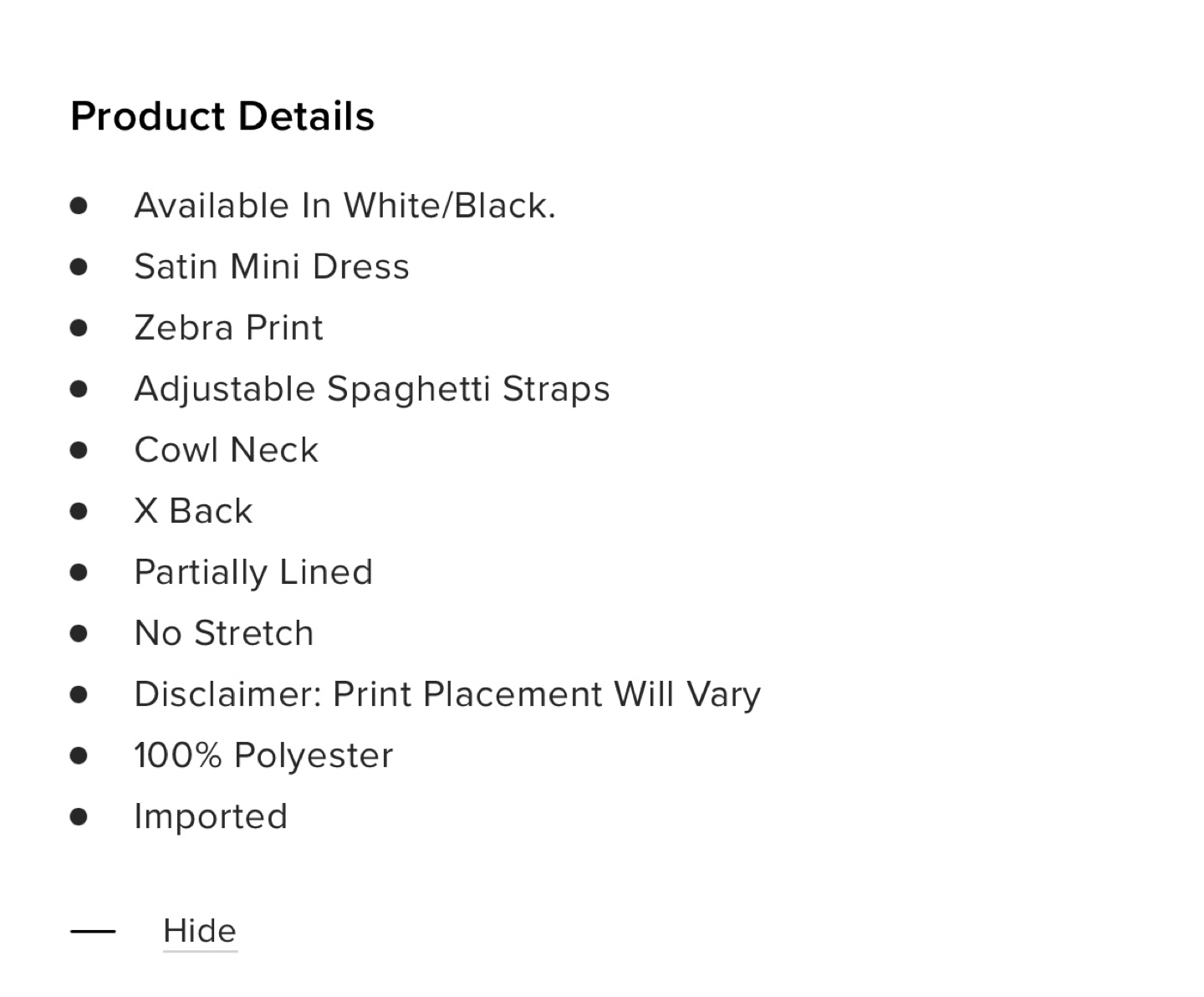Click the 'No Stretch' list item
The height and width of the screenshot is (997, 1204).
coord(224,633)
